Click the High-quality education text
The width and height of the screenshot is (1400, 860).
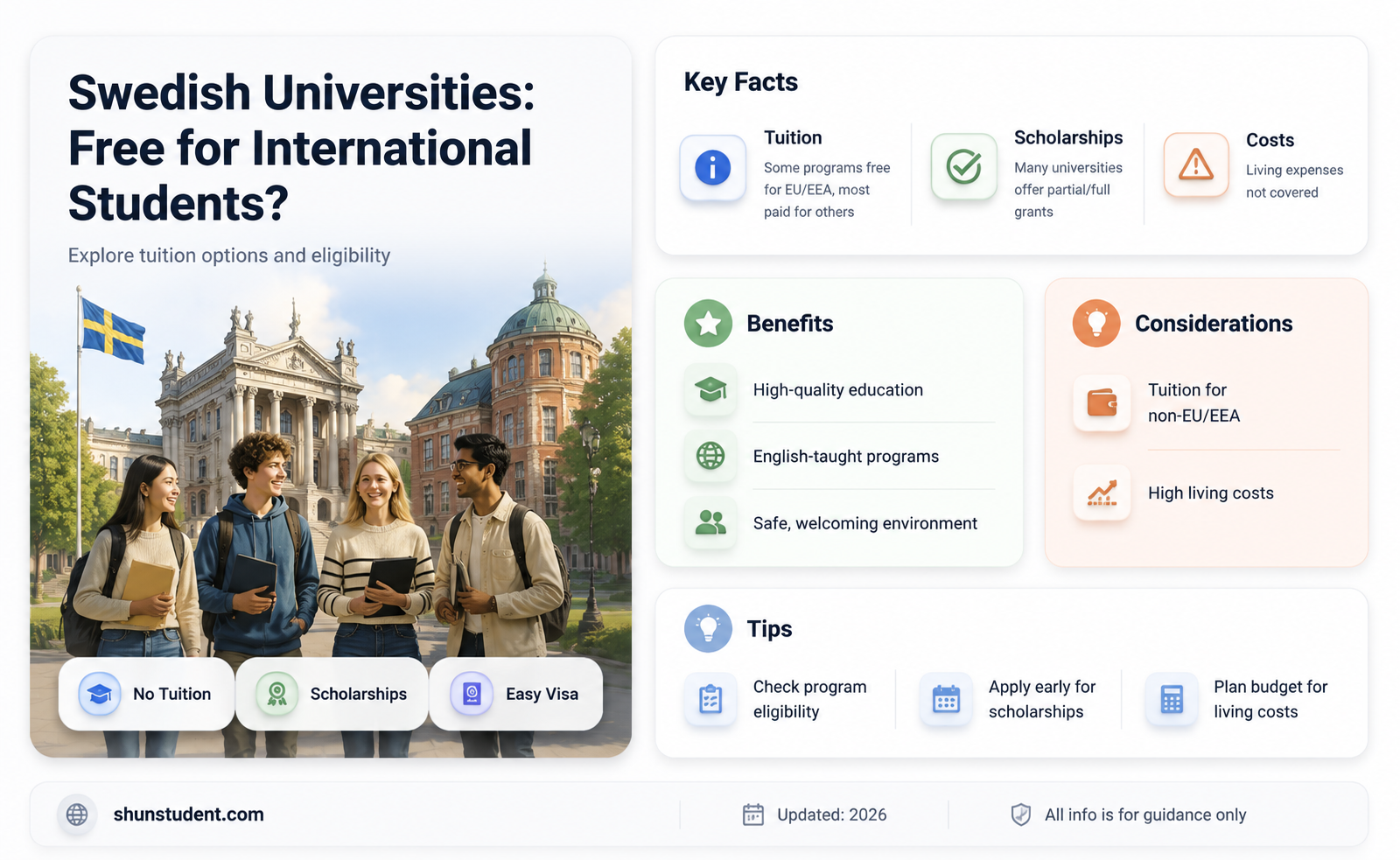[x=838, y=390]
